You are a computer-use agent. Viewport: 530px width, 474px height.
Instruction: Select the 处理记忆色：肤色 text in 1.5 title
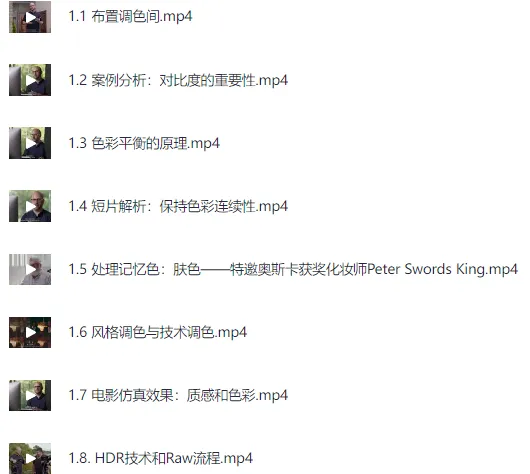click(x=146, y=269)
